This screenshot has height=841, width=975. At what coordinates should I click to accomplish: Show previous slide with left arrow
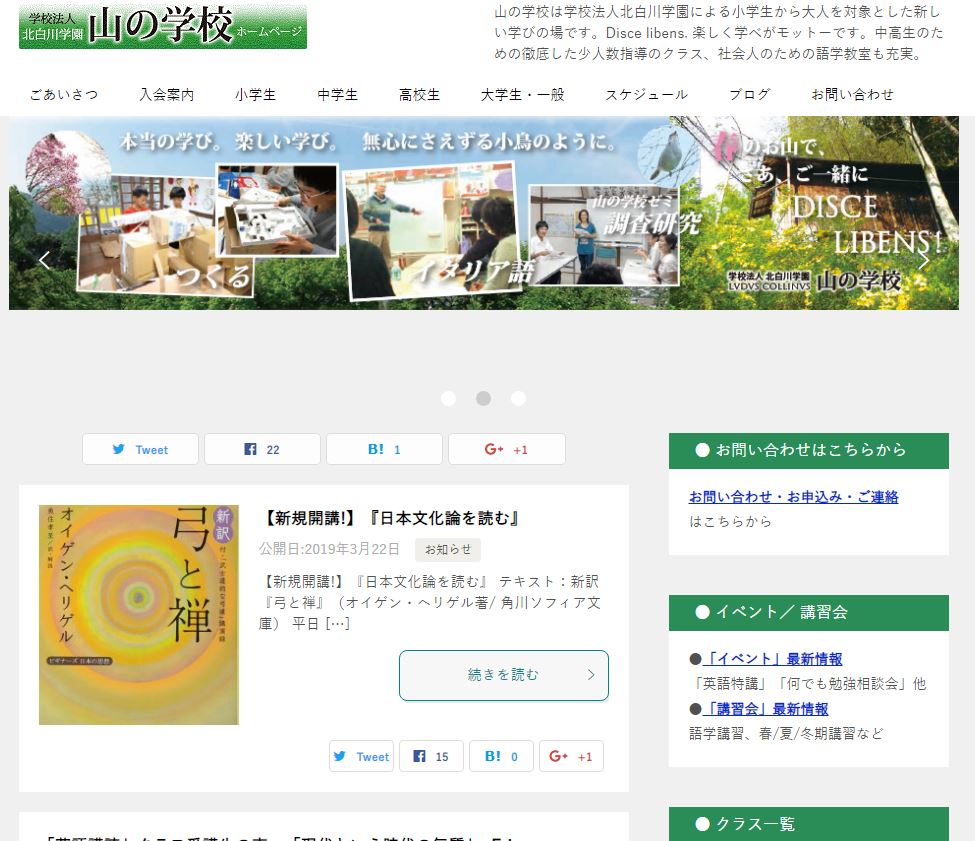coord(44,260)
